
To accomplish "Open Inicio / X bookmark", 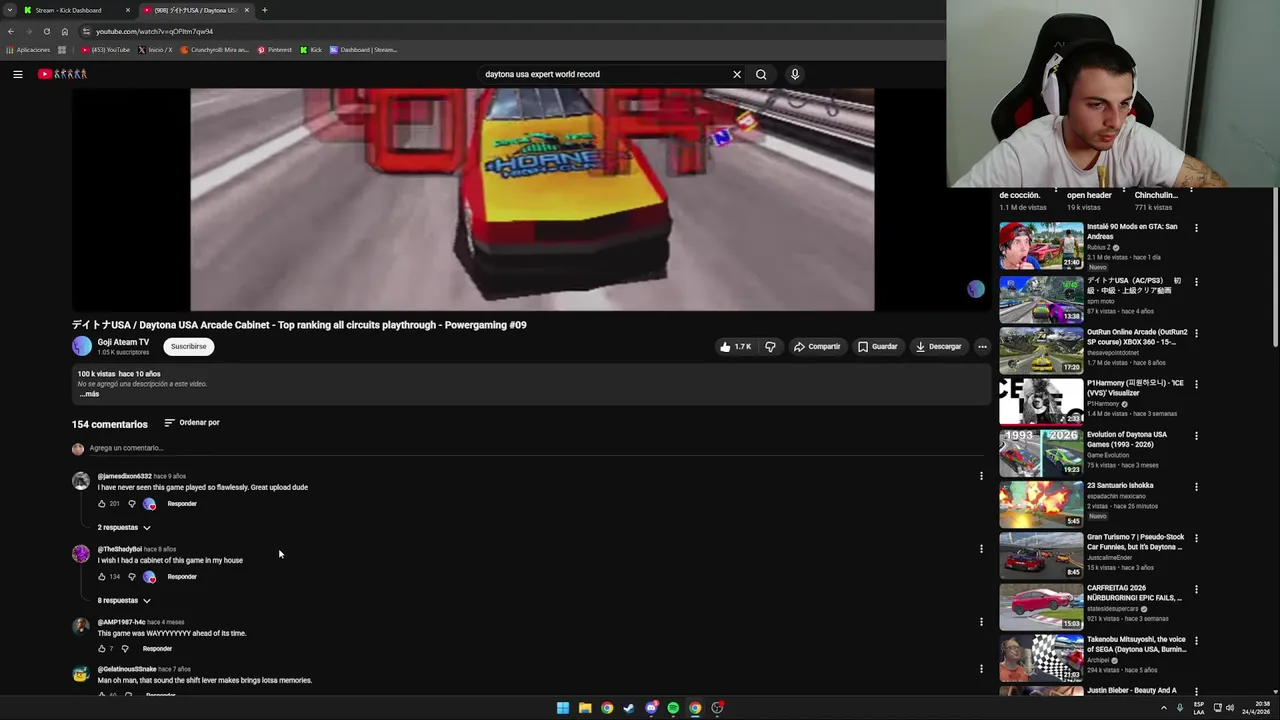I will tap(155, 50).
